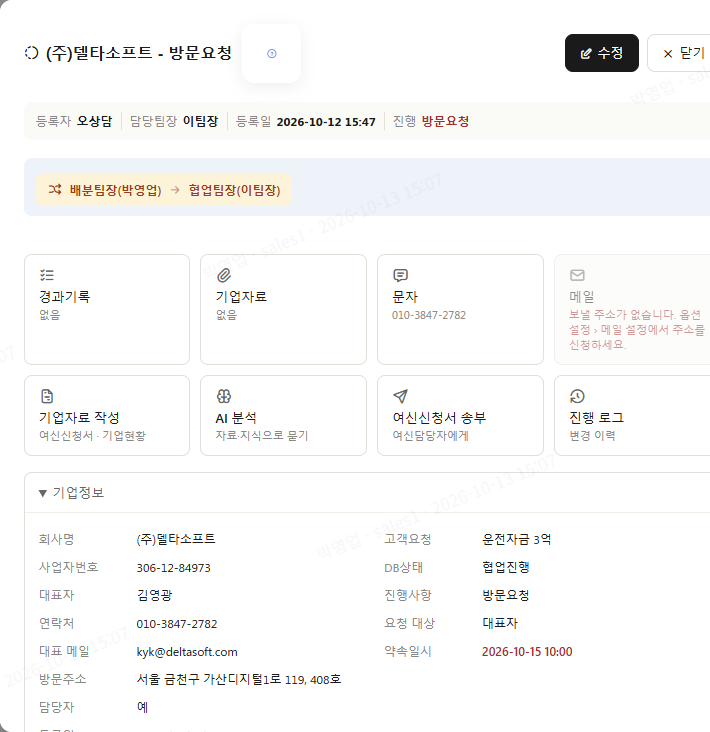Open the 기업자료 작성 card
Screen dimensions: 710x732
(x=107, y=415)
